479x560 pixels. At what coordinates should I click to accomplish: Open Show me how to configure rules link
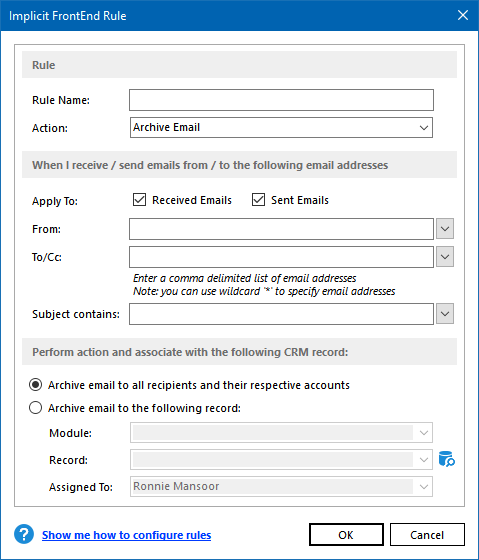pyautogui.click(x=126, y=535)
